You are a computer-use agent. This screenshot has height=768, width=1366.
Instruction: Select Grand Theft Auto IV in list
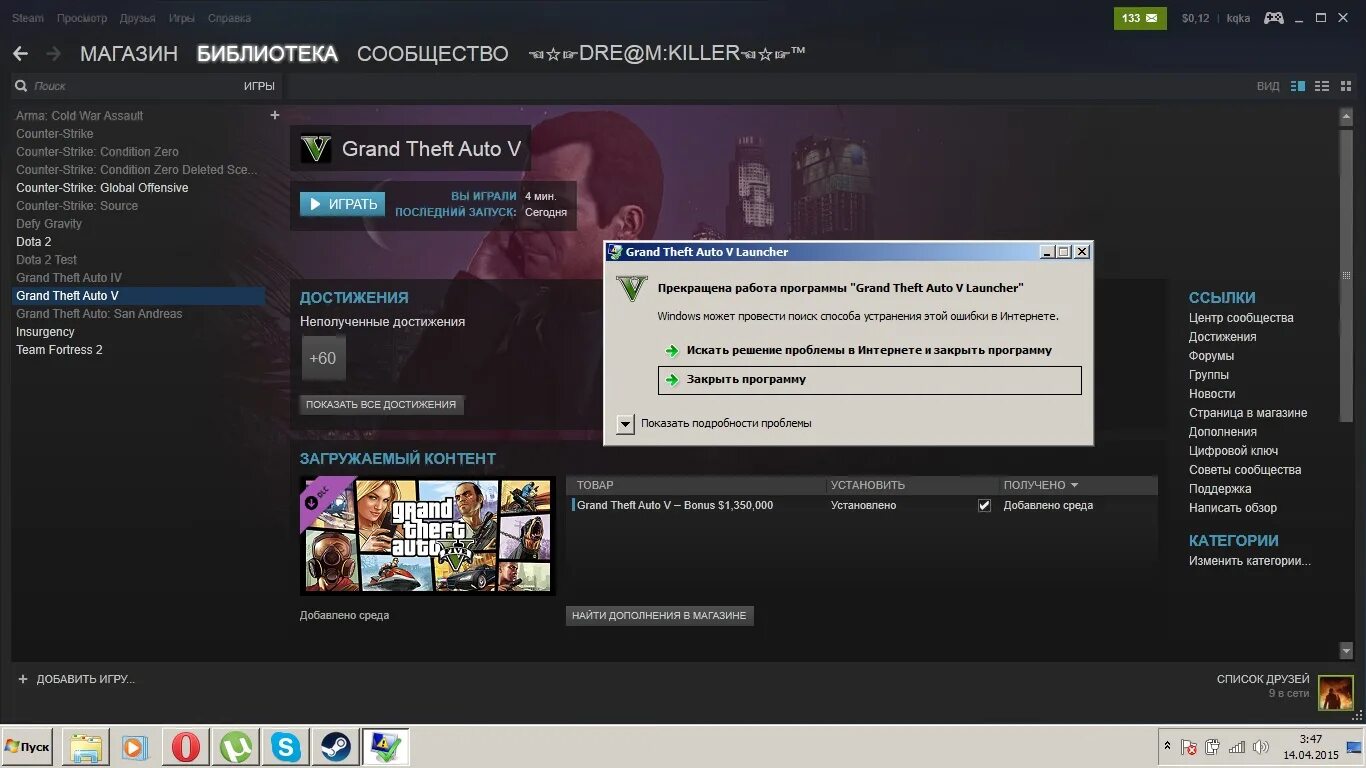(69, 278)
